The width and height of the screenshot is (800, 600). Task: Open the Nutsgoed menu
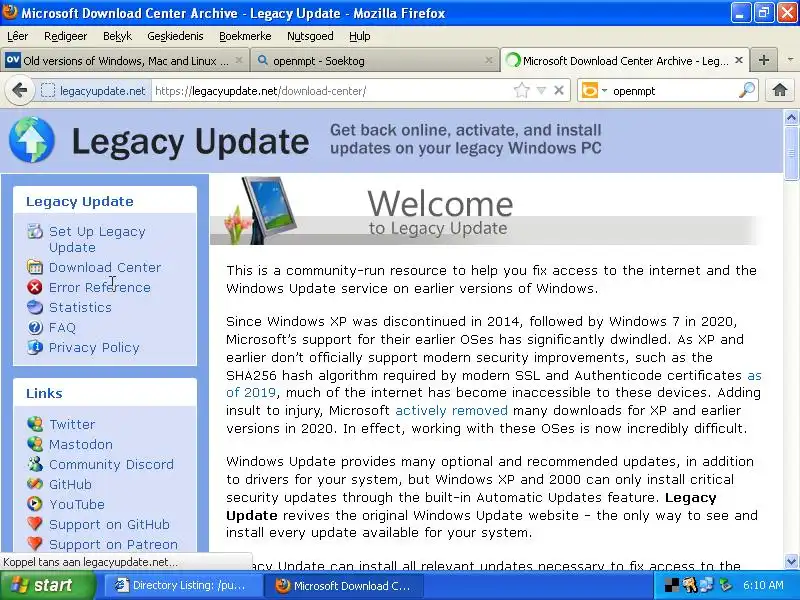pyautogui.click(x=310, y=36)
